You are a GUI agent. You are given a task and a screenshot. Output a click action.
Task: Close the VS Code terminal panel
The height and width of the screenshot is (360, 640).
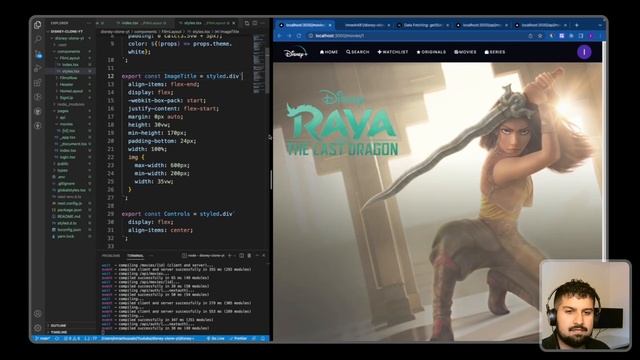[x=264, y=256]
